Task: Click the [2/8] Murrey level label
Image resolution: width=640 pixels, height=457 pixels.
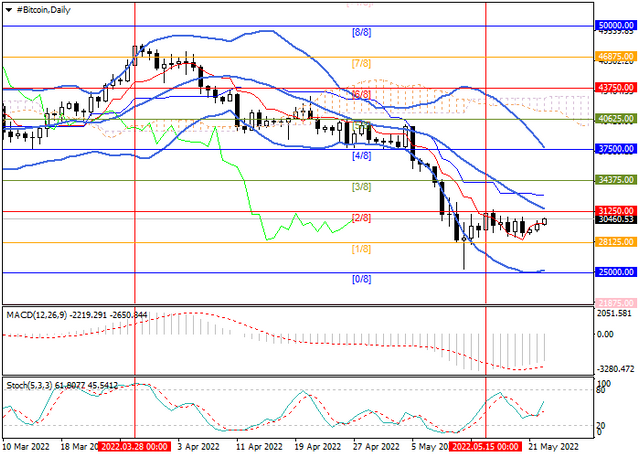Action: (x=361, y=217)
